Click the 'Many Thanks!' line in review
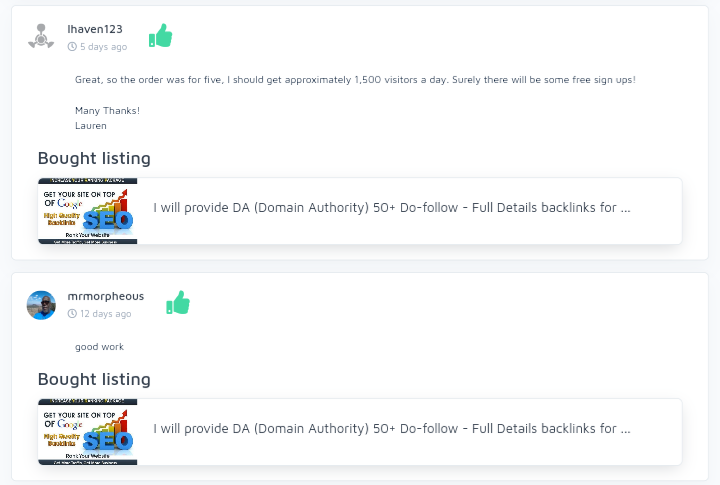This screenshot has width=720, height=485. click(107, 110)
